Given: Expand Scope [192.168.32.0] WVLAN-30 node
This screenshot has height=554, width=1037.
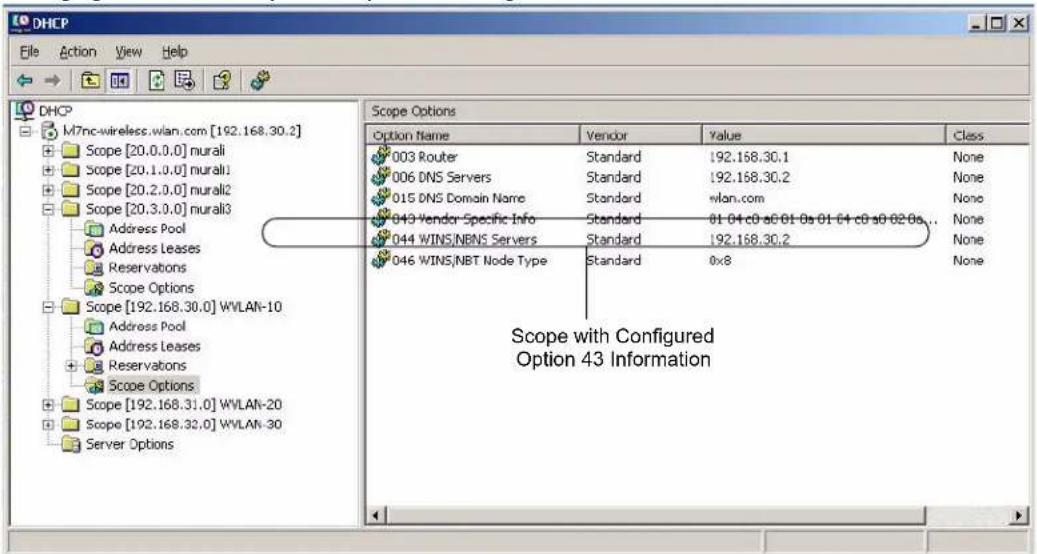Looking at the screenshot, I should pos(48,424).
